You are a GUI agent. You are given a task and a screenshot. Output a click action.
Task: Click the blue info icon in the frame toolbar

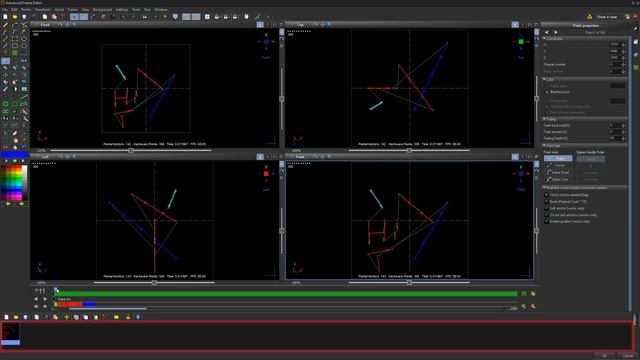138,317
